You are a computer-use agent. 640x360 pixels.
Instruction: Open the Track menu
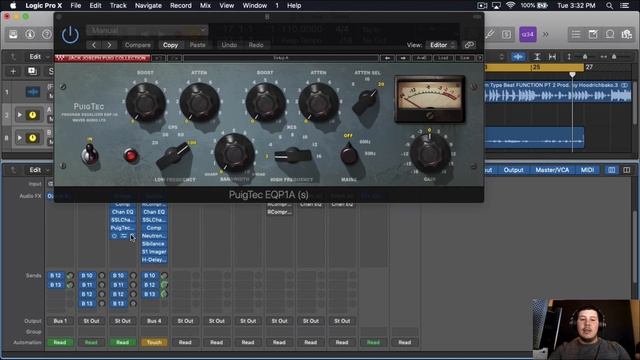[x=118, y=6]
